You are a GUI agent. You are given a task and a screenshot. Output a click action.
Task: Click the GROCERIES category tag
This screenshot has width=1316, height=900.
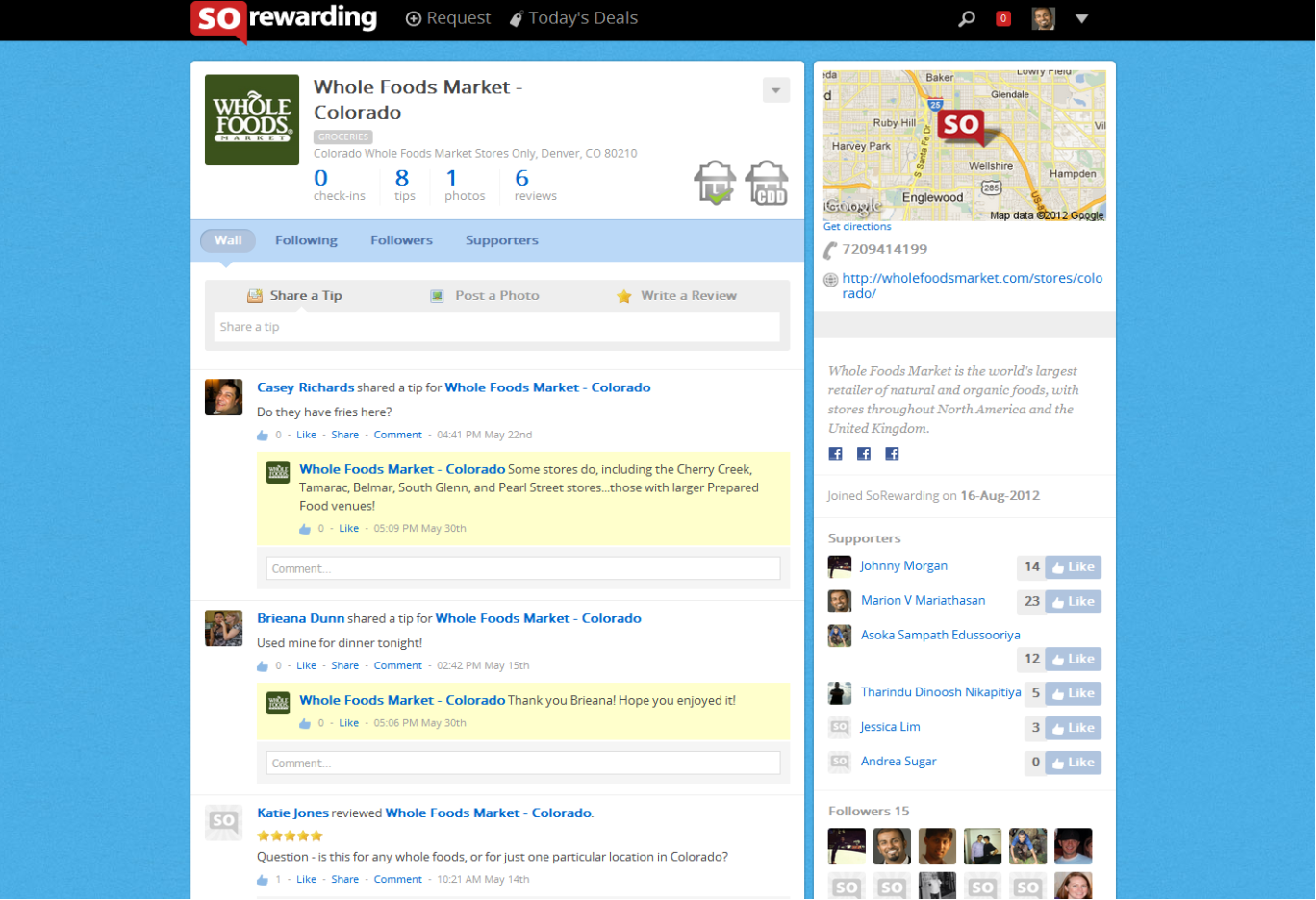(343, 137)
